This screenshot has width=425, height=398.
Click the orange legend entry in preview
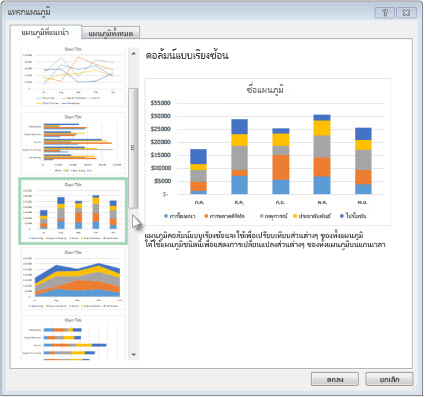pos(225,216)
